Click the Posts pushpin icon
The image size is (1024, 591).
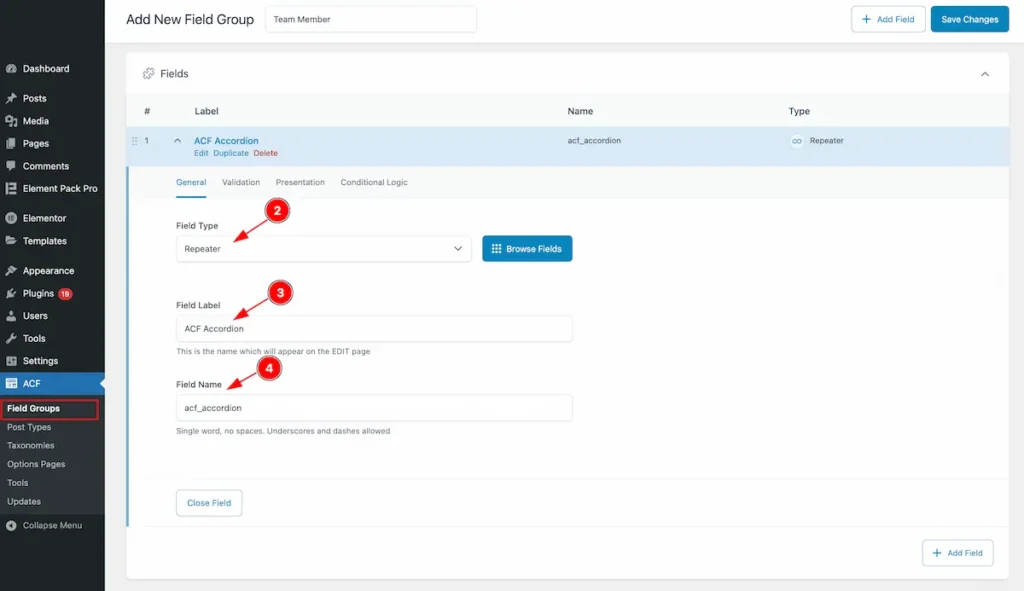(11, 99)
